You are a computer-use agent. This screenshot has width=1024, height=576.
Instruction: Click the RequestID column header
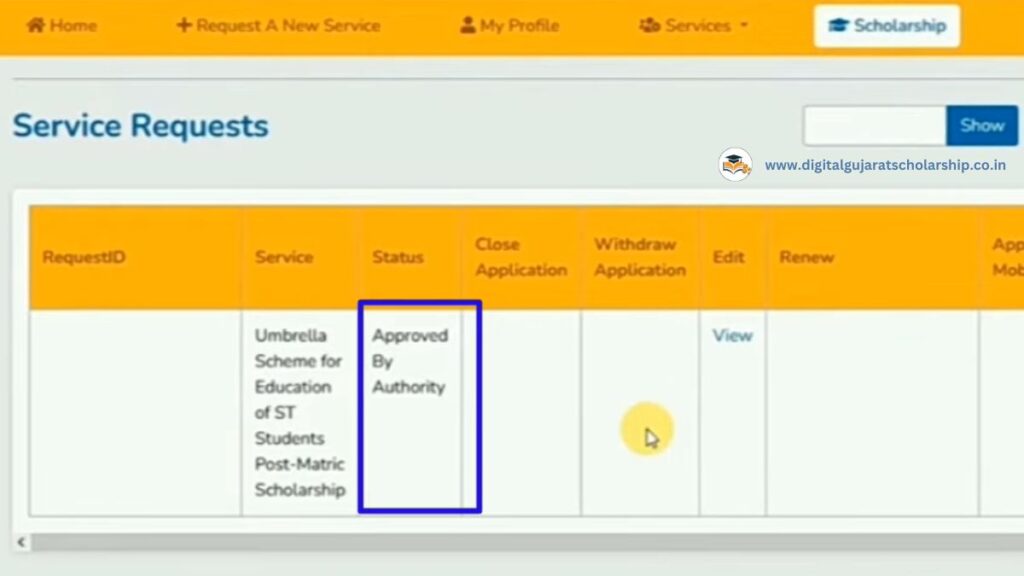(84, 257)
